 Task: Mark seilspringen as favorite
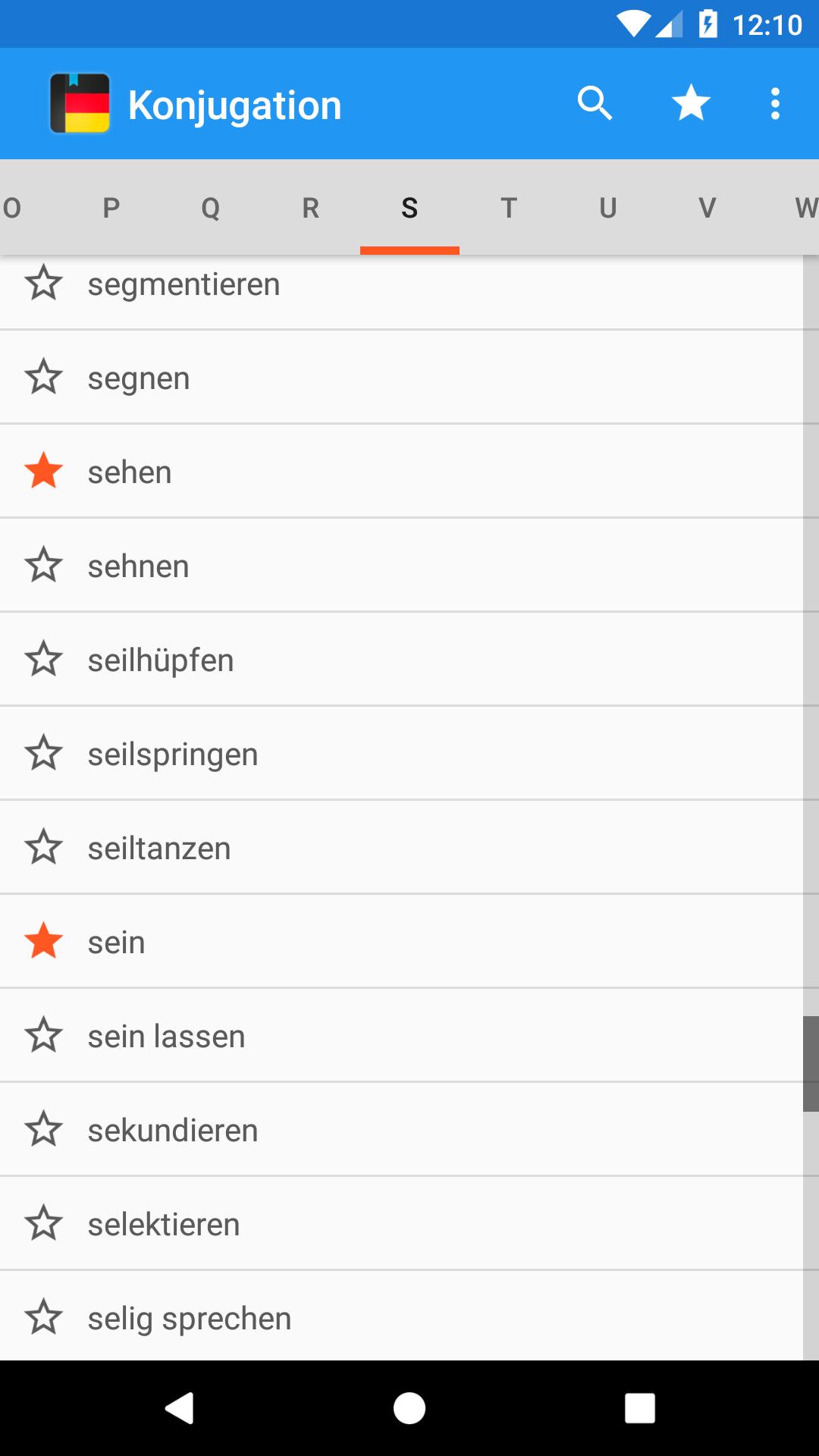tap(44, 754)
